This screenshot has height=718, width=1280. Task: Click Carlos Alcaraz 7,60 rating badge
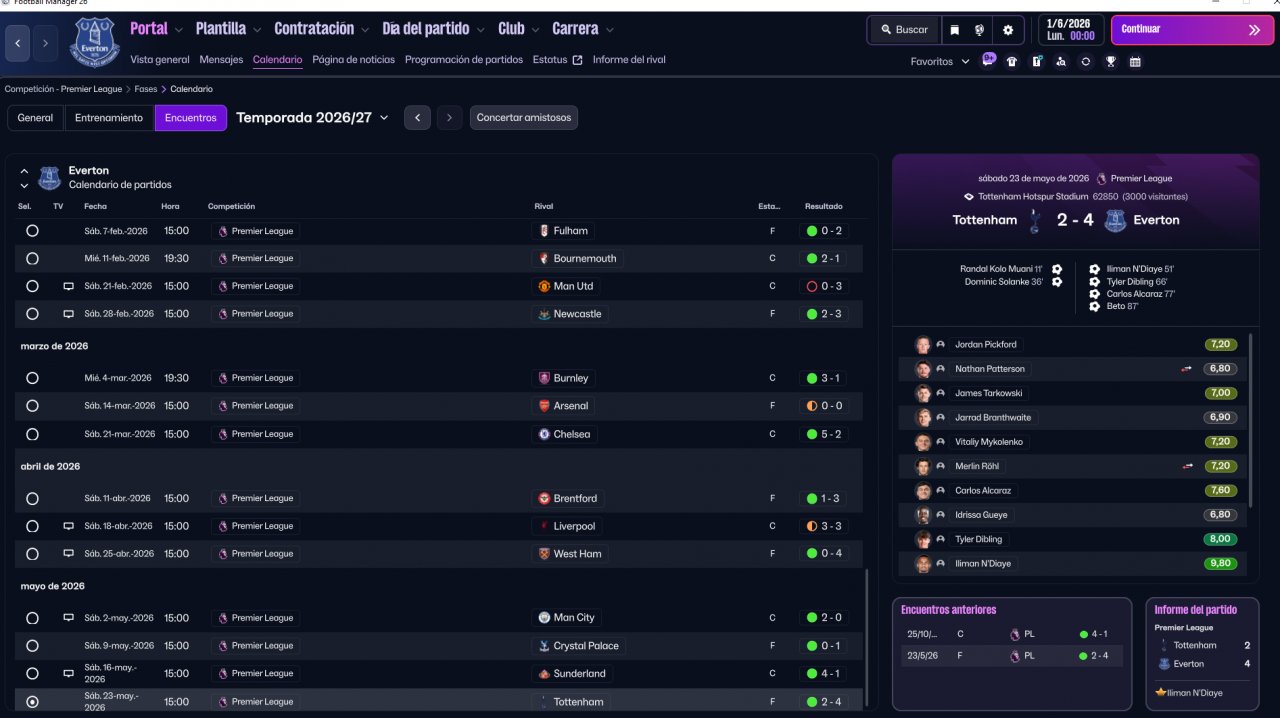click(1220, 491)
